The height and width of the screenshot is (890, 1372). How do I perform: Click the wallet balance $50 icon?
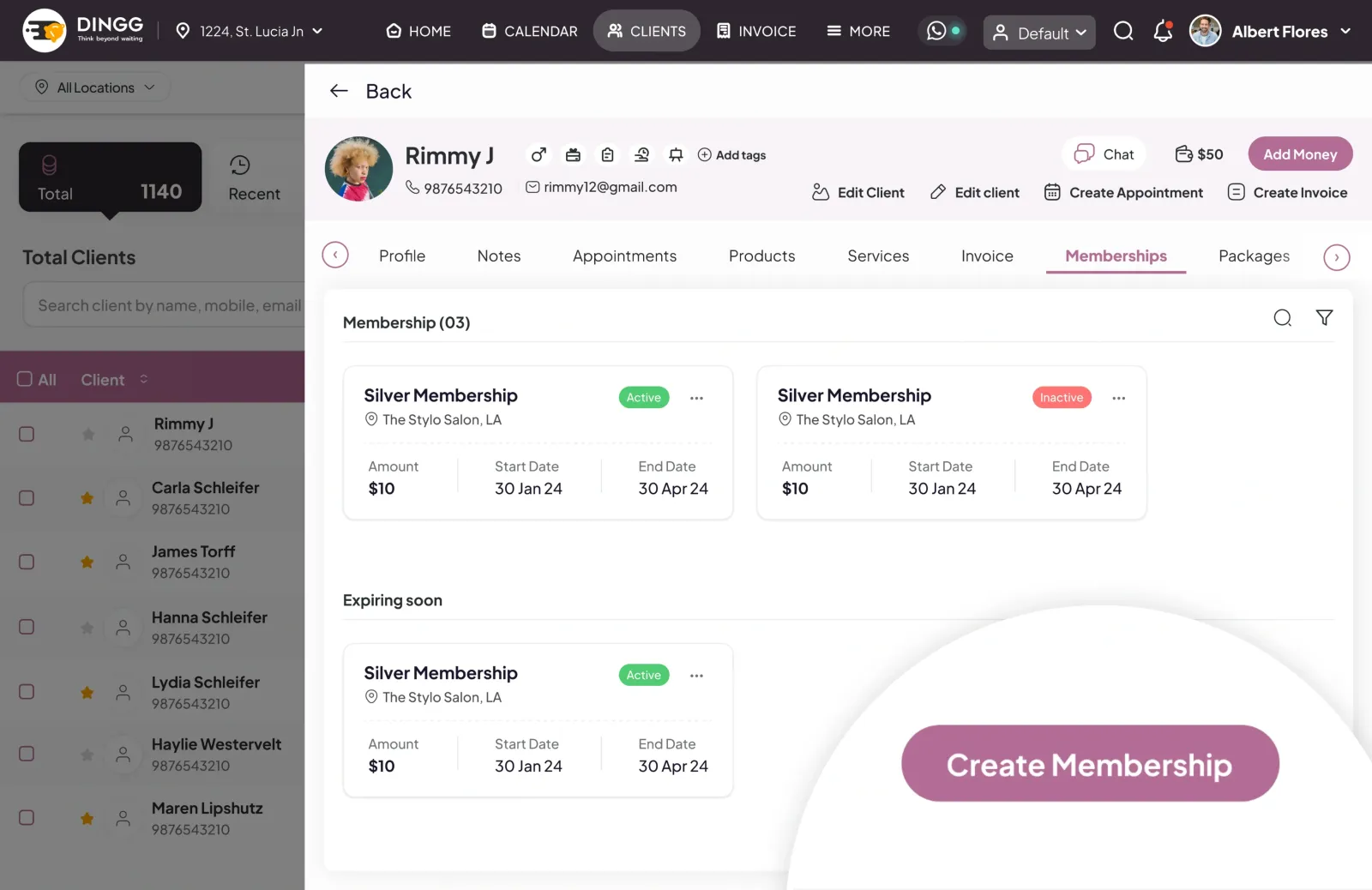[x=1184, y=154]
